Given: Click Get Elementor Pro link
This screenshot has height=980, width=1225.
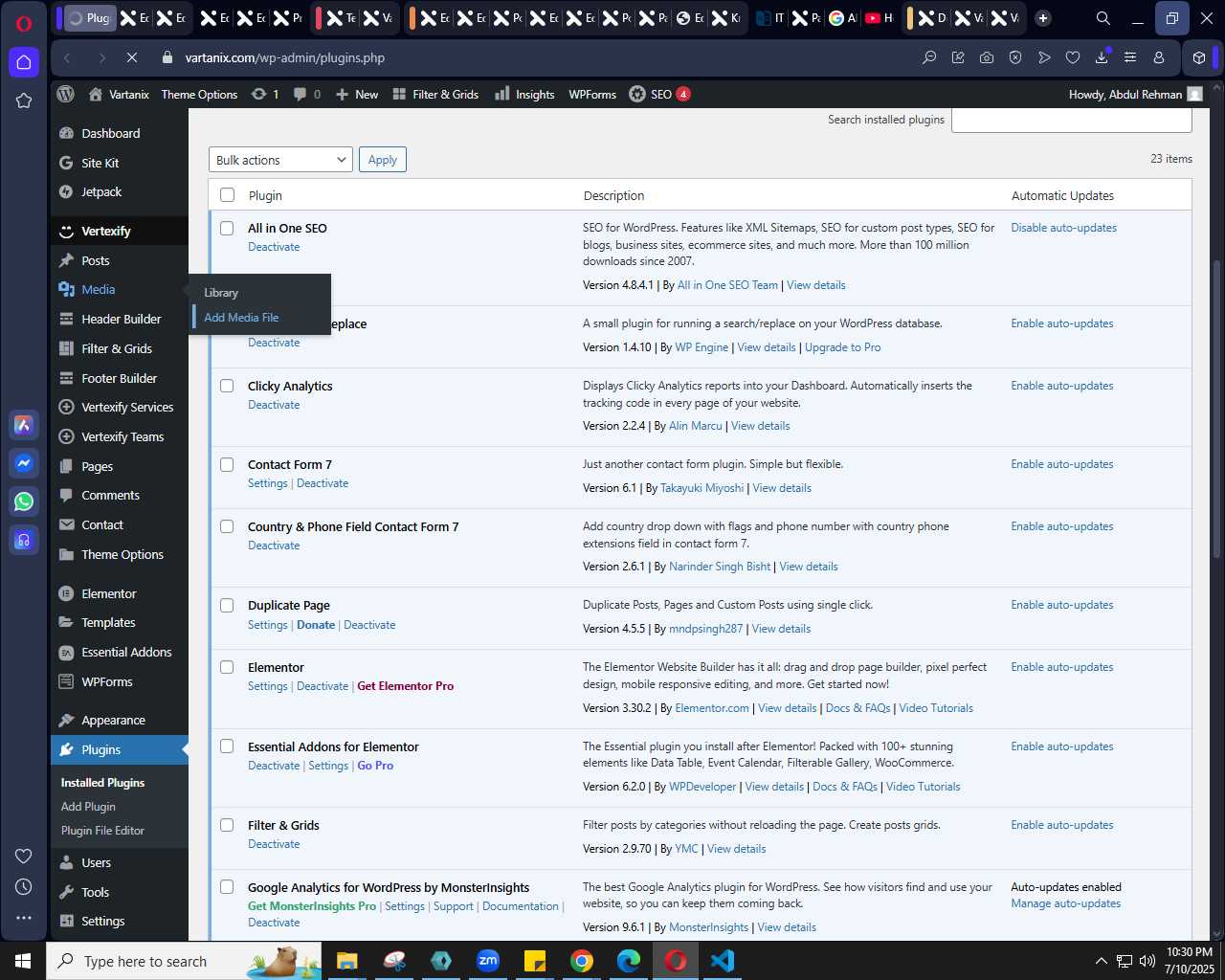Looking at the screenshot, I should 405,686.
